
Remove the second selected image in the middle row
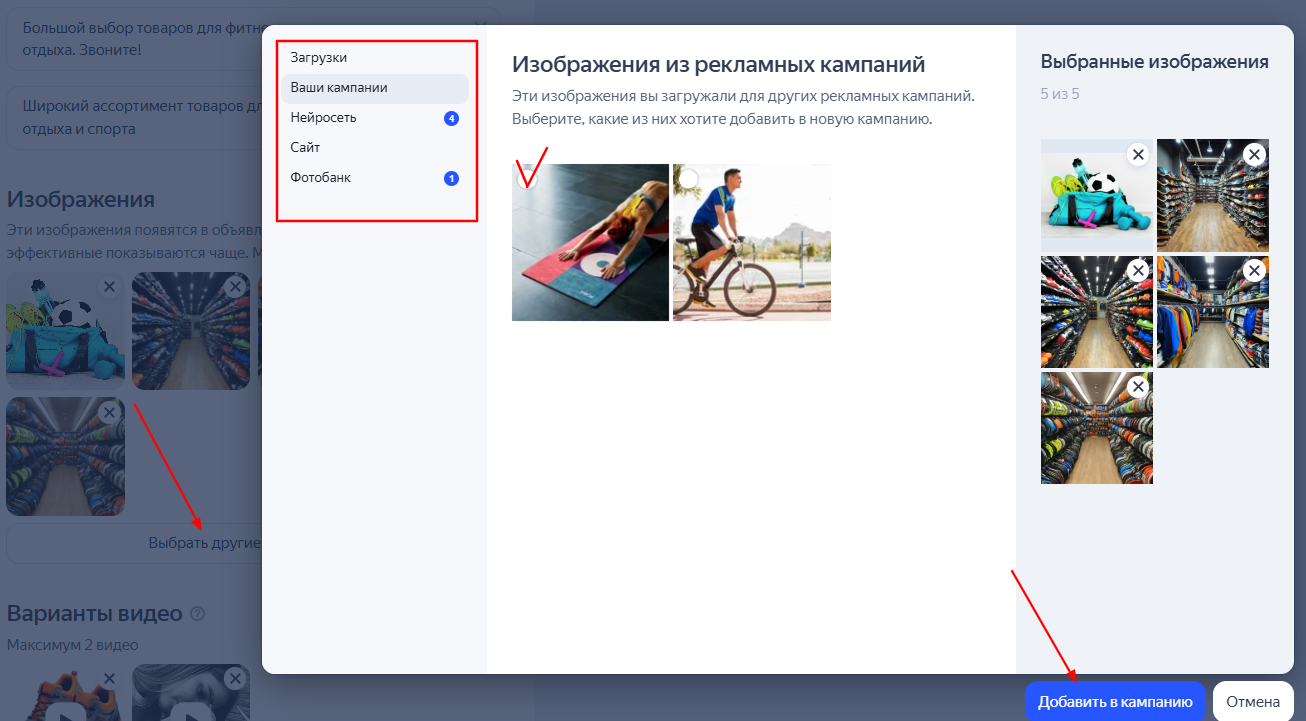(x=1254, y=270)
